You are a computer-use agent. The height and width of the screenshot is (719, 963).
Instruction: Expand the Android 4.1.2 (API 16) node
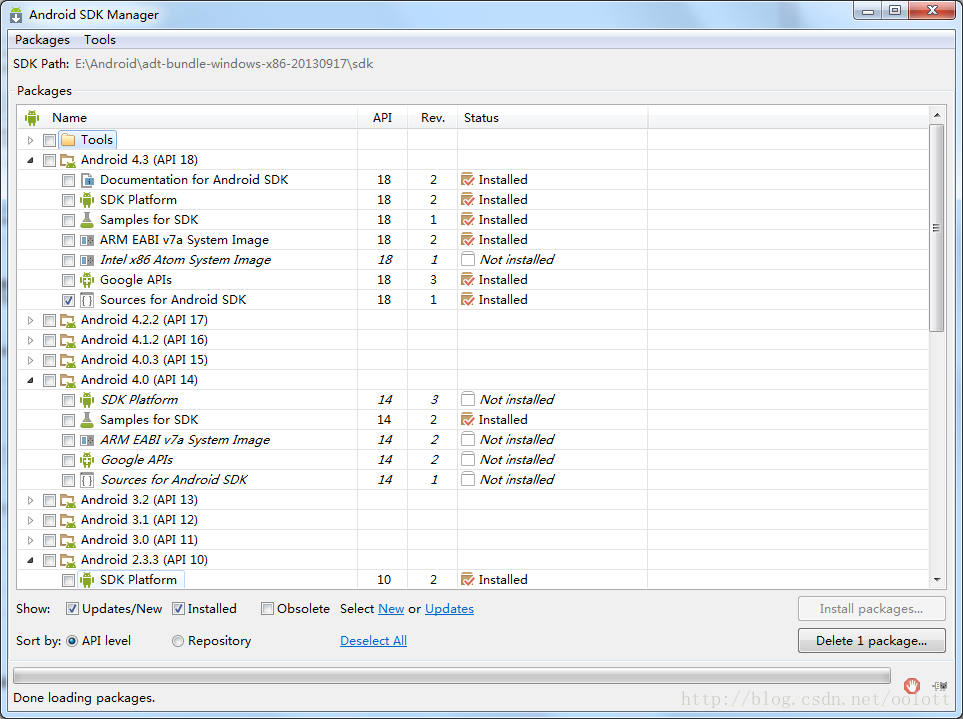pyautogui.click(x=30, y=340)
